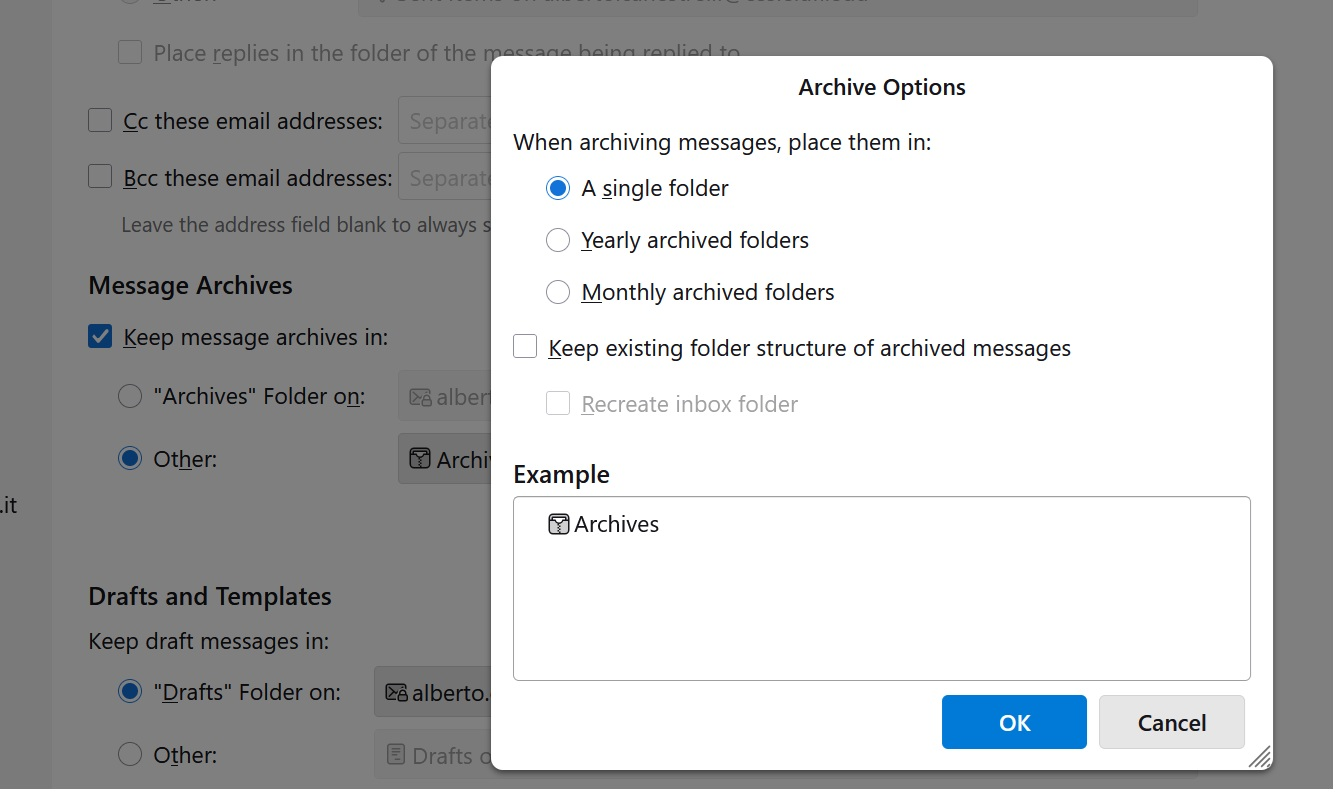The image size is (1342, 809).
Task: Click the resize grip at dialog corner
Action: [1260, 757]
